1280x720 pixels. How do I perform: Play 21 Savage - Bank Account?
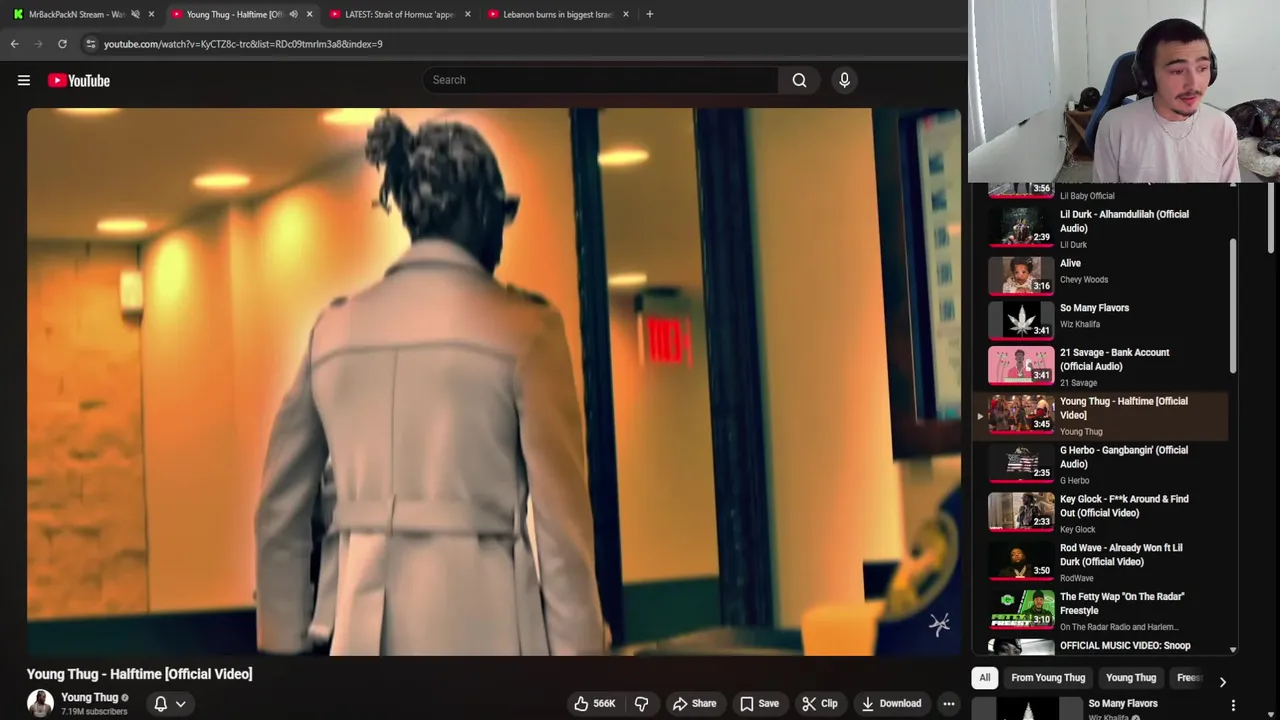click(1100, 367)
